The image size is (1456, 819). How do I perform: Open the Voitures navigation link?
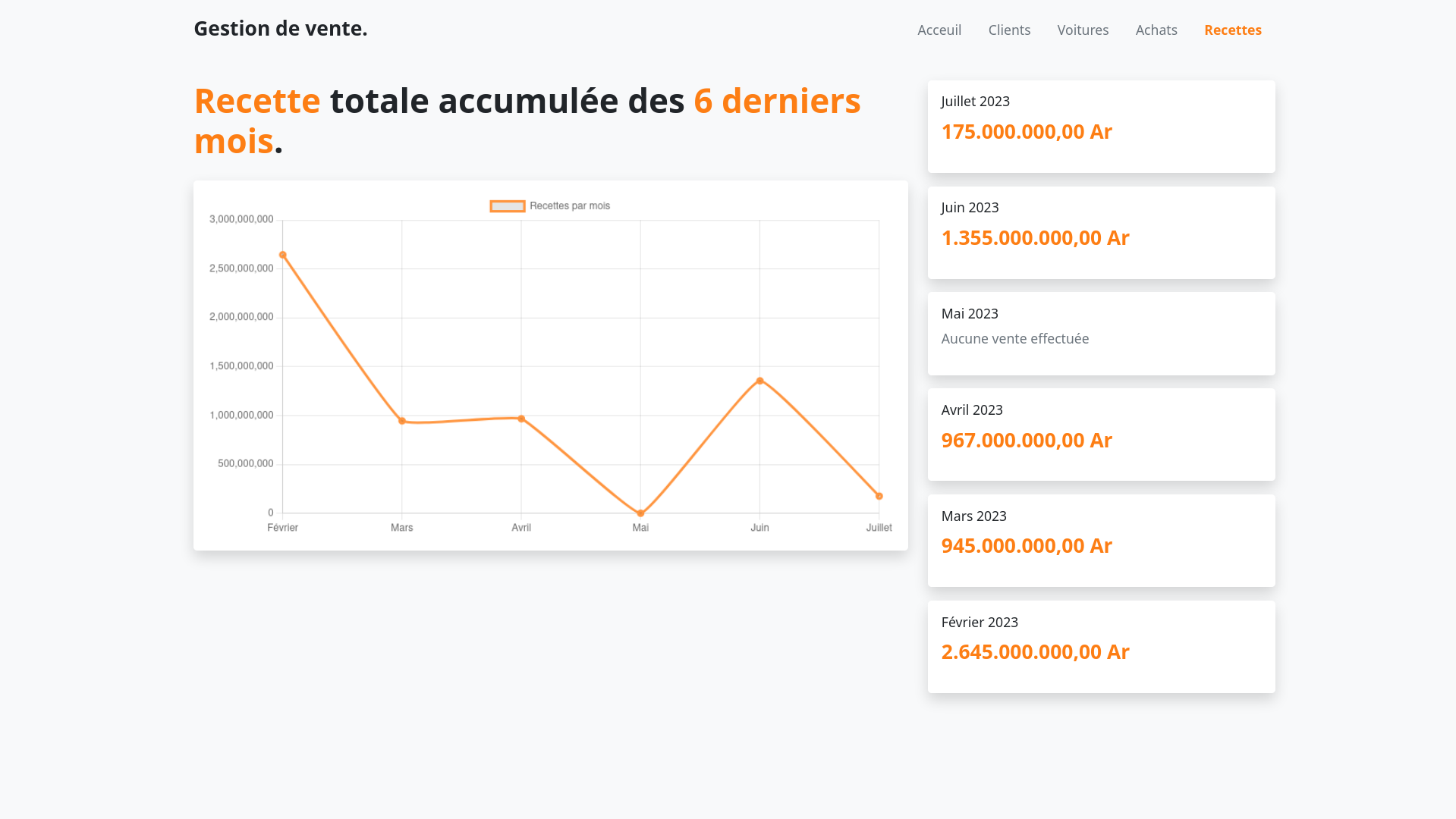pos(1082,30)
